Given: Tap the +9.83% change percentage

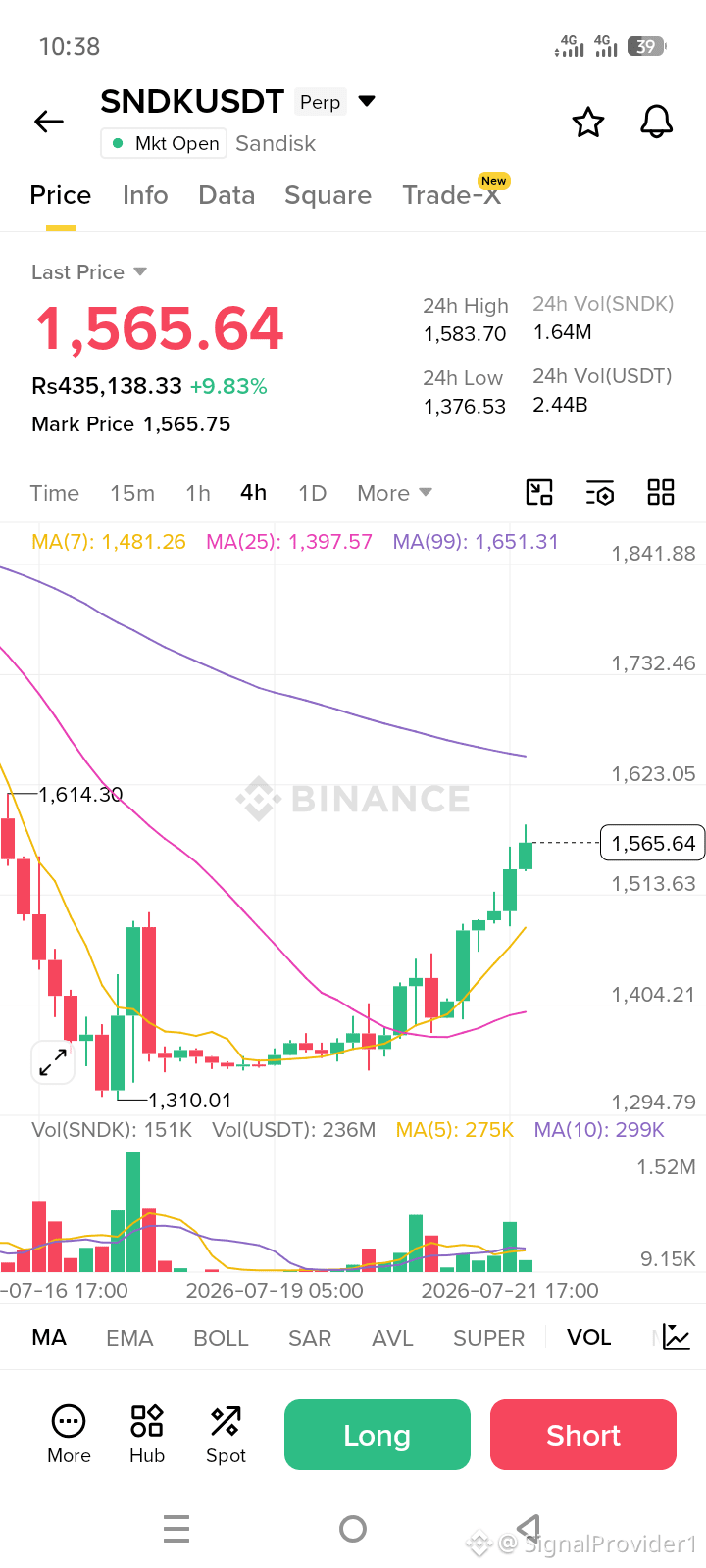Looking at the screenshot, I should pyautogui.click(x=228, y=387).
